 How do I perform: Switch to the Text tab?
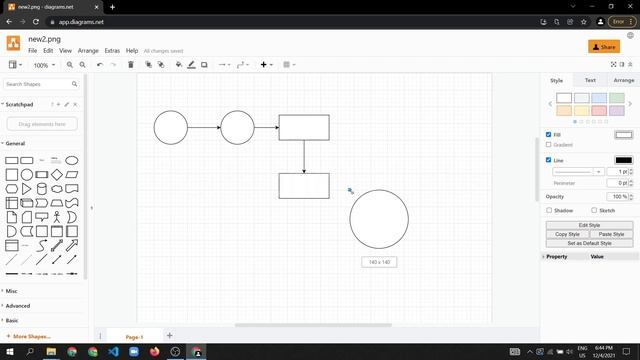tap(590, 80)
